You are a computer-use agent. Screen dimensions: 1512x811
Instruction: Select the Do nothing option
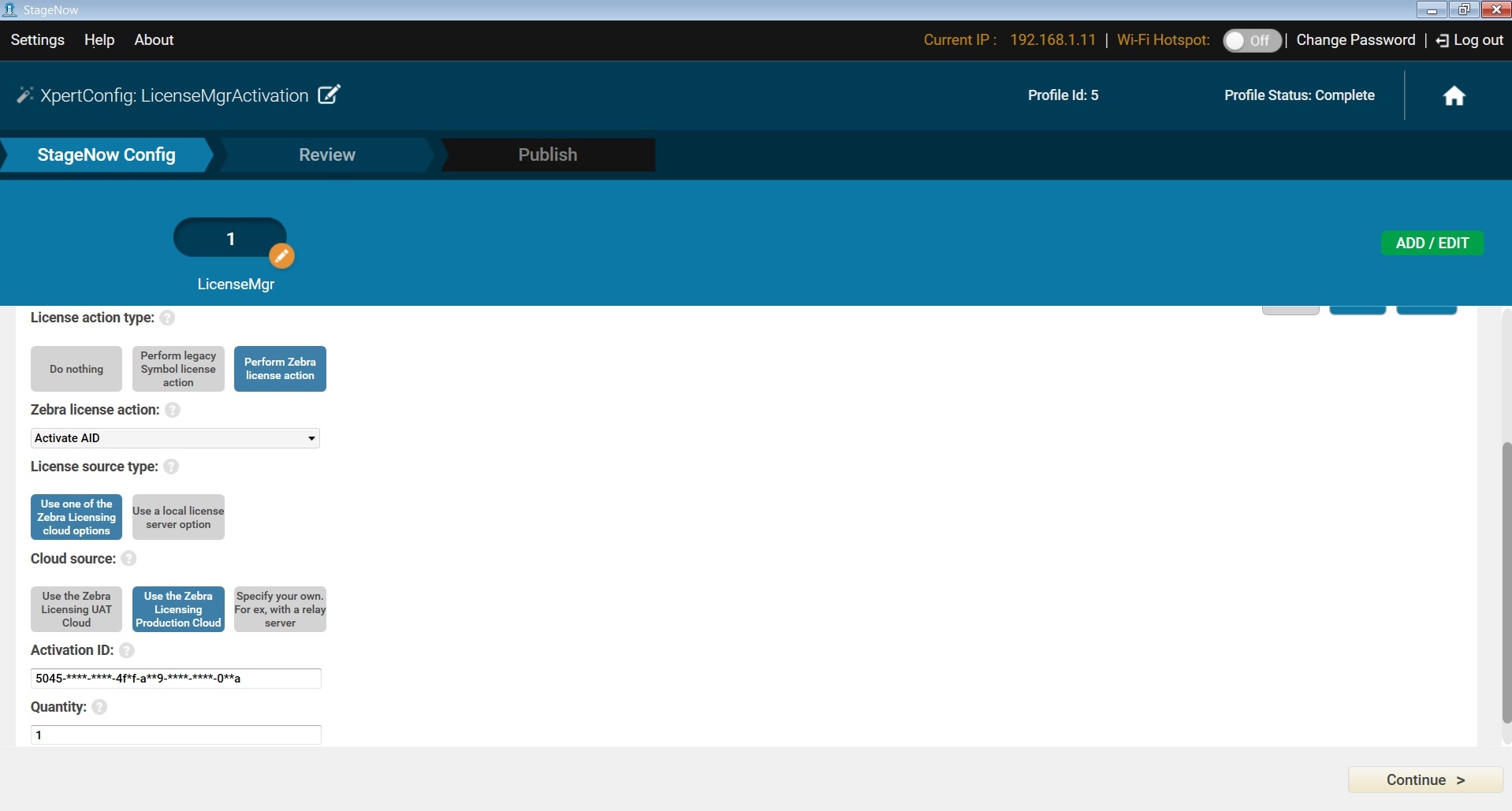tap(76, 369)
